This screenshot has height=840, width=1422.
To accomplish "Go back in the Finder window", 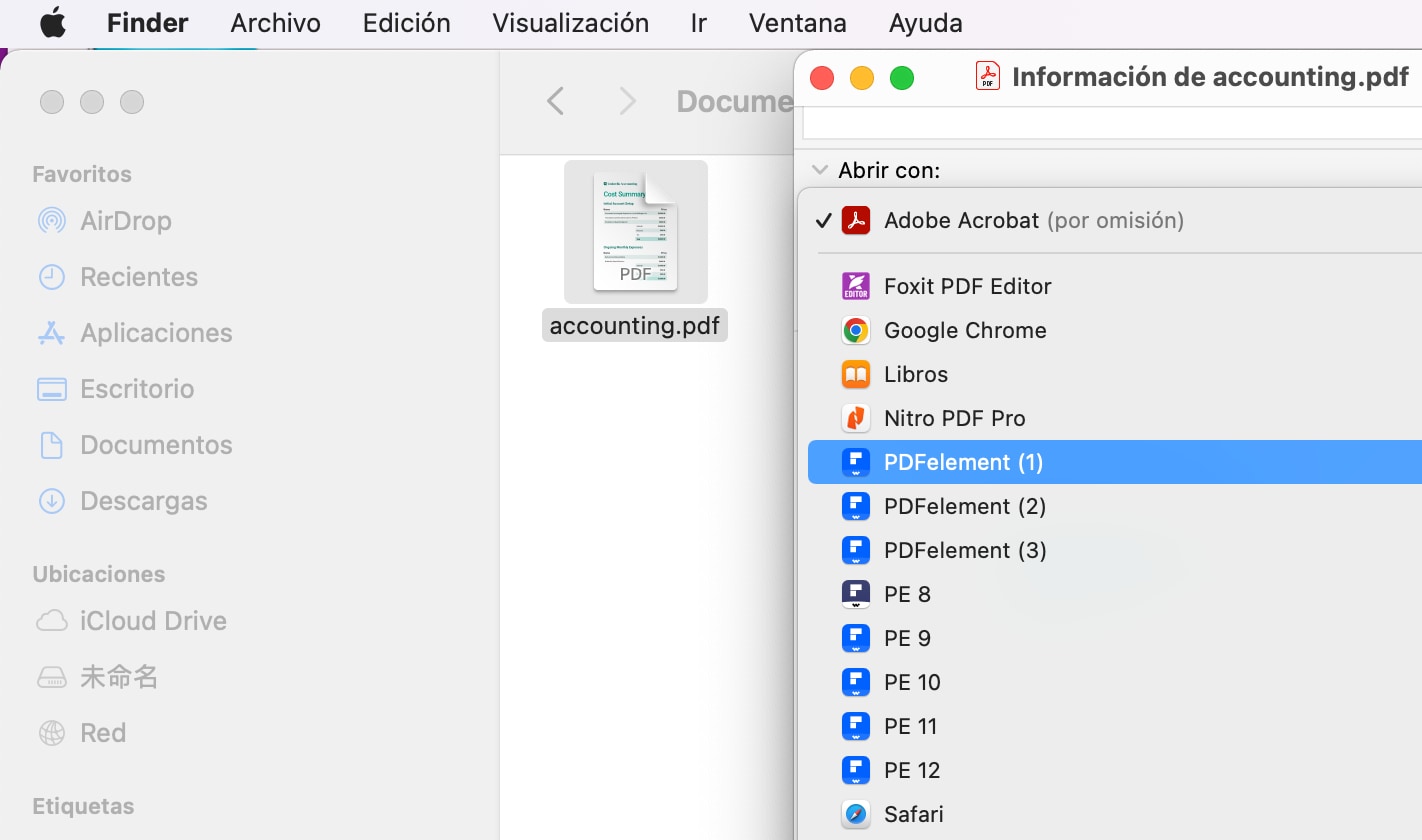I will (556, 101).
